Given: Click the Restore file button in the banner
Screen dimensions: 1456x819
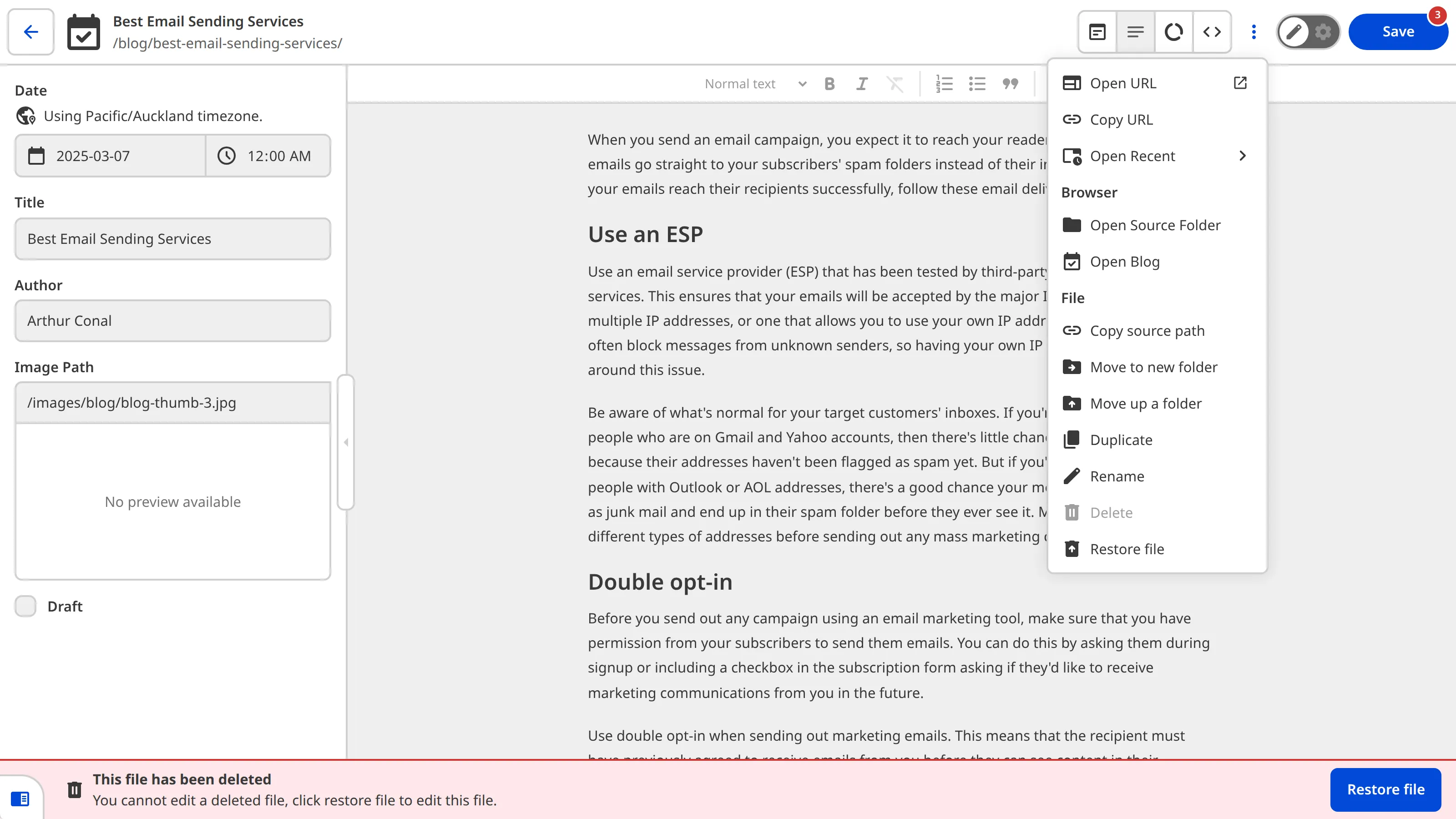Looking at the screenshot, I should click(1385, 789).
